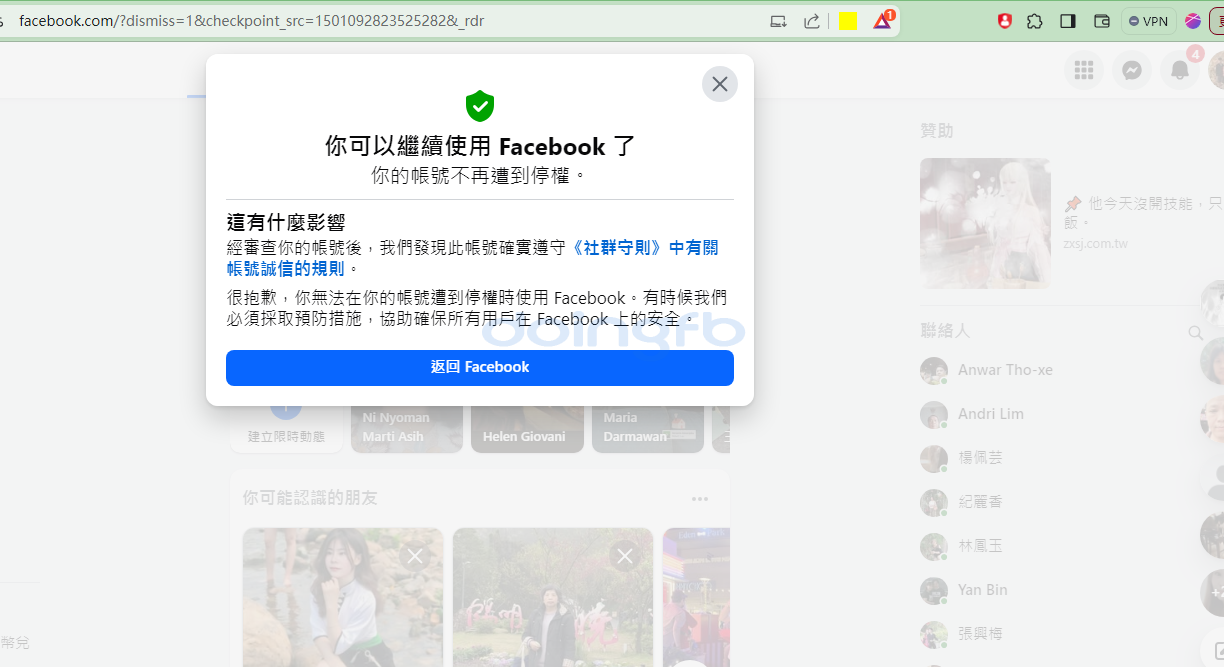Click the yellow square extension icon
1224x667 pixels.
[848, 21]
